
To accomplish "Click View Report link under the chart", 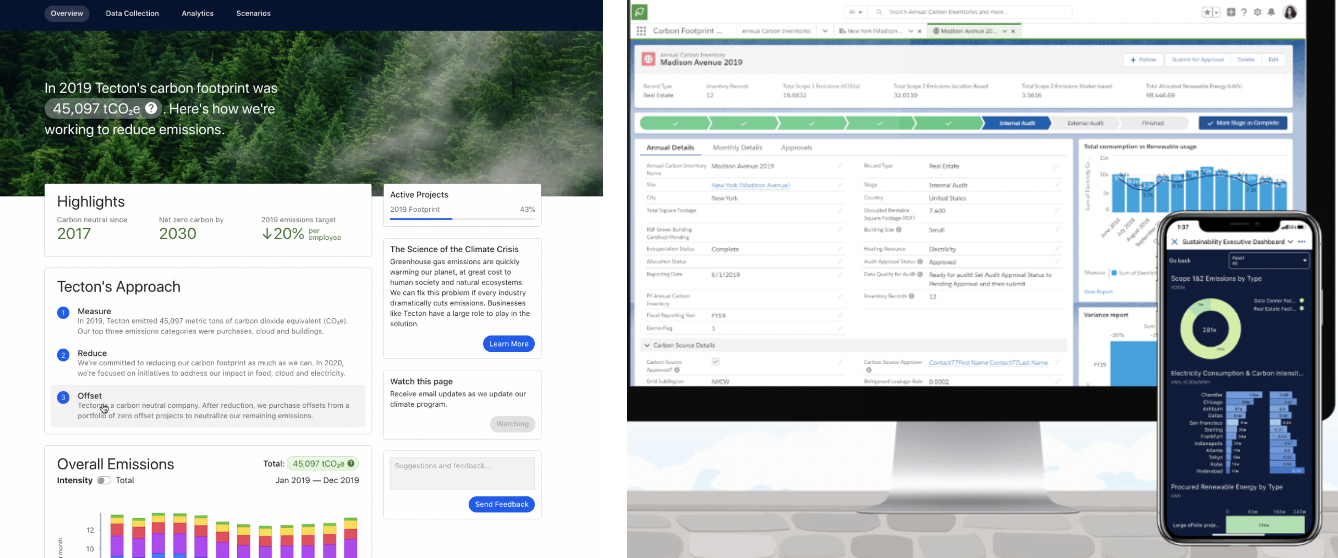I will tap(1096, 291).
